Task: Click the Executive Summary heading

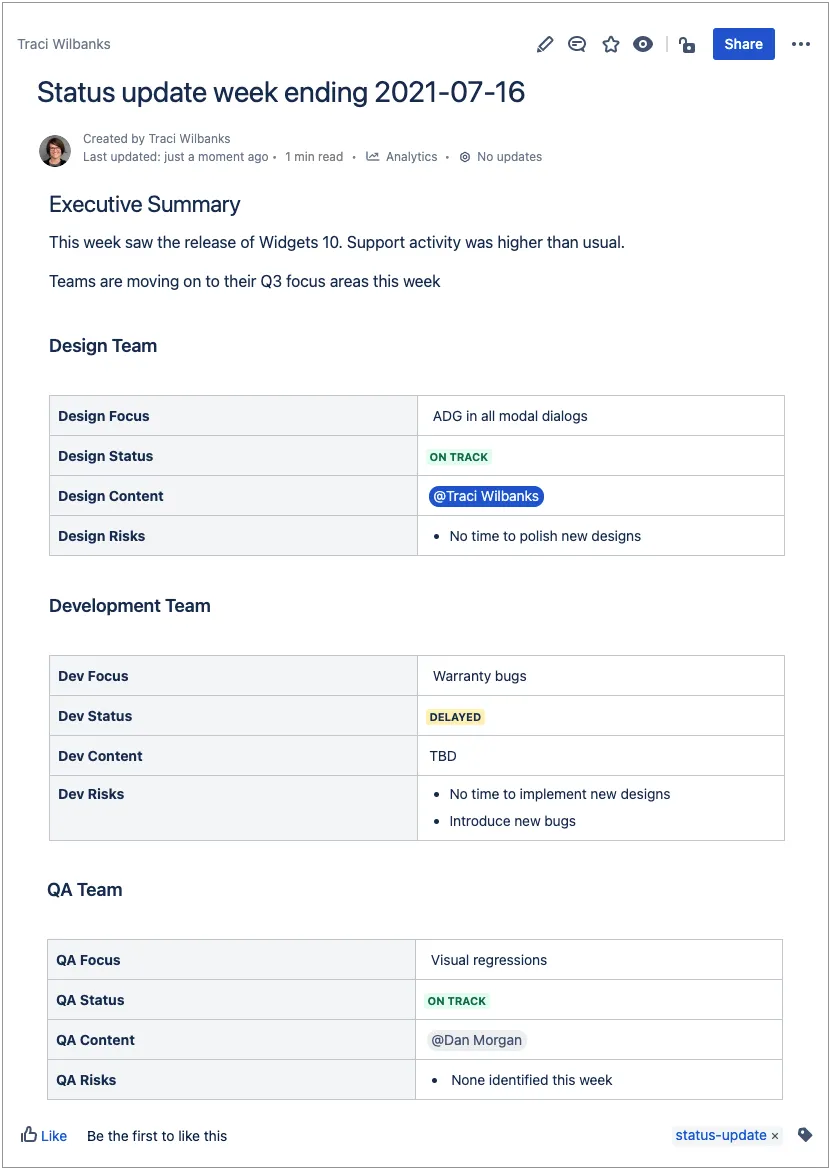Action: tap(145, 204)
